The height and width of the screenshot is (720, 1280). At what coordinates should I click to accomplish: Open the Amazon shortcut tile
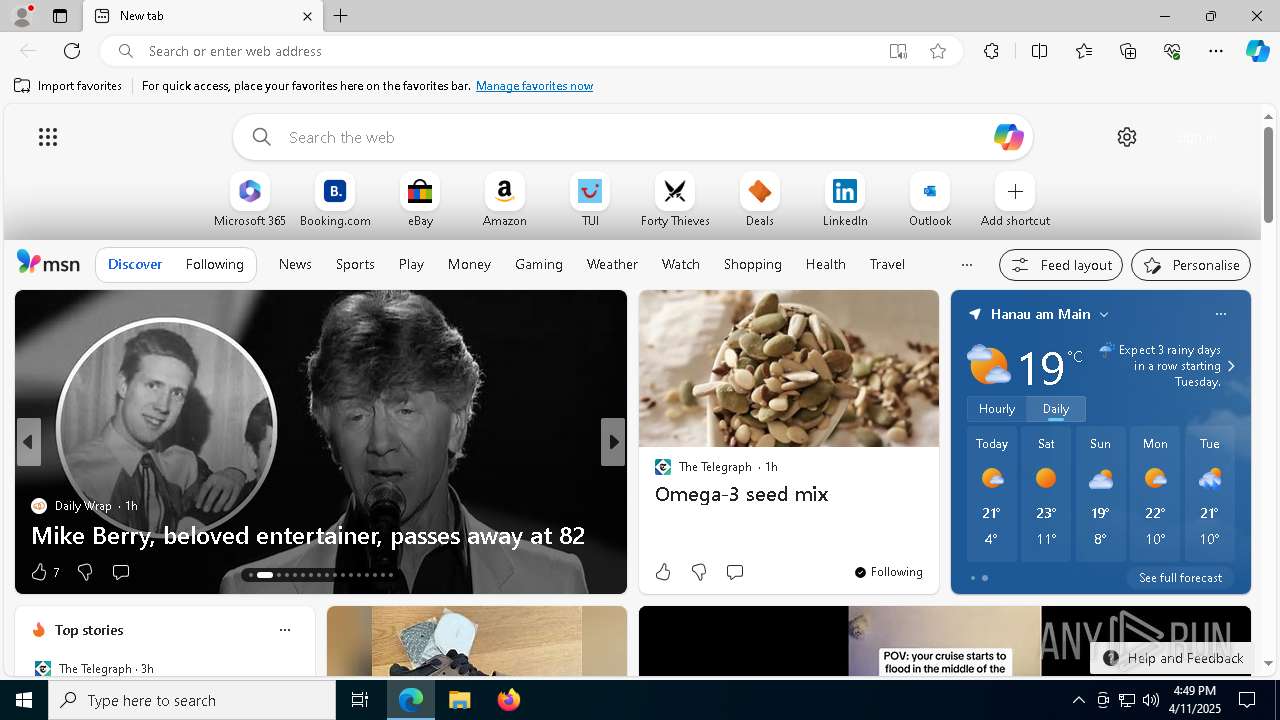tap(504, 201)
